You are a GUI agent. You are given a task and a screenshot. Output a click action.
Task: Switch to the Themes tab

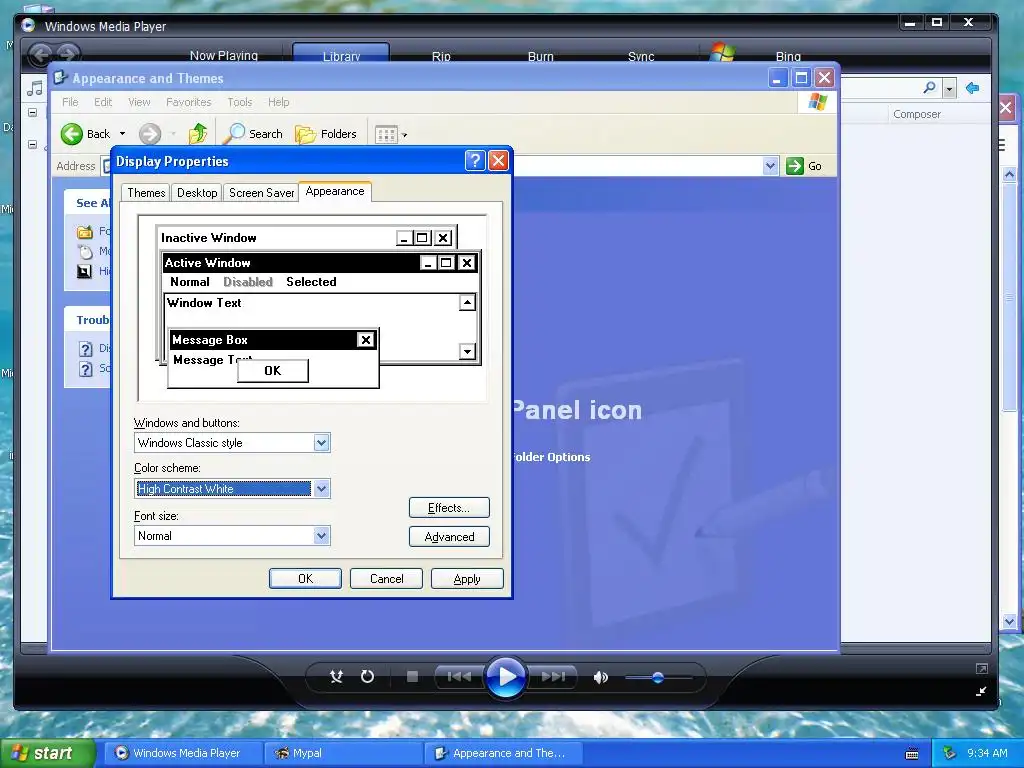[146, 193]
